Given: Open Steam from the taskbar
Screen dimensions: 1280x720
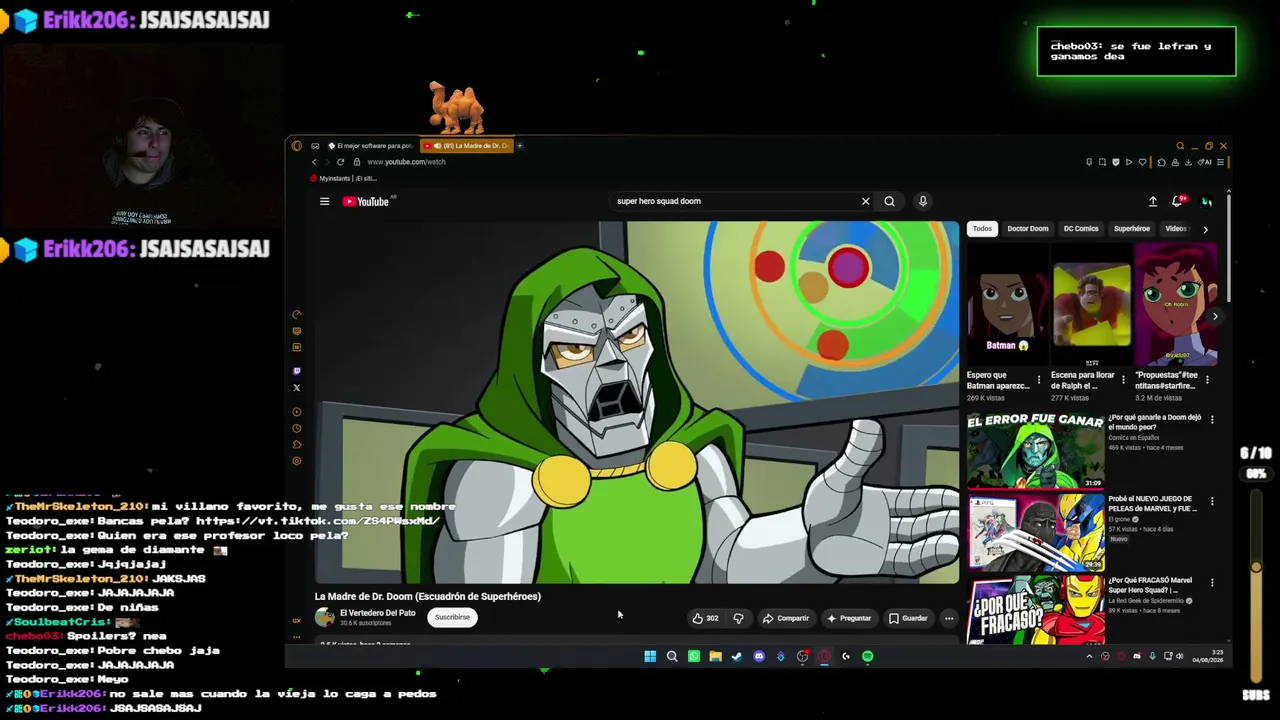Looking at the screenshot, I should click(737, 656).
